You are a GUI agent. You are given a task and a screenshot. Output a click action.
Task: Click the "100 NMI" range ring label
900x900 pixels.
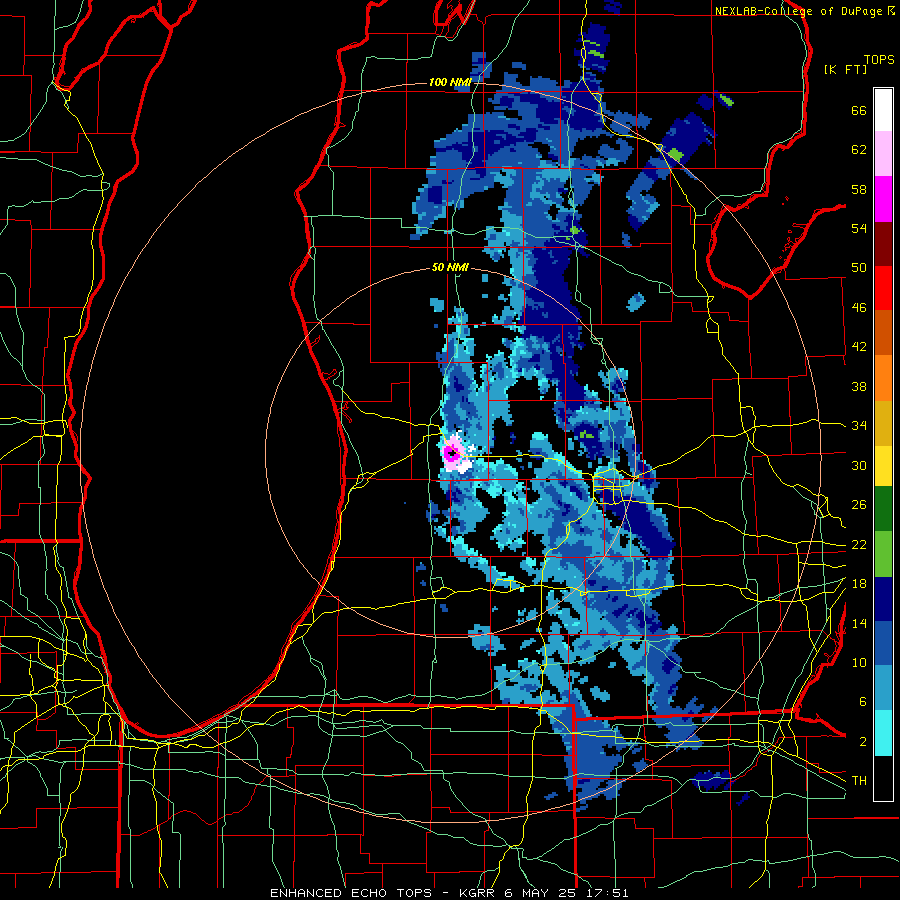pyautogui.click(x=450, y=82)
